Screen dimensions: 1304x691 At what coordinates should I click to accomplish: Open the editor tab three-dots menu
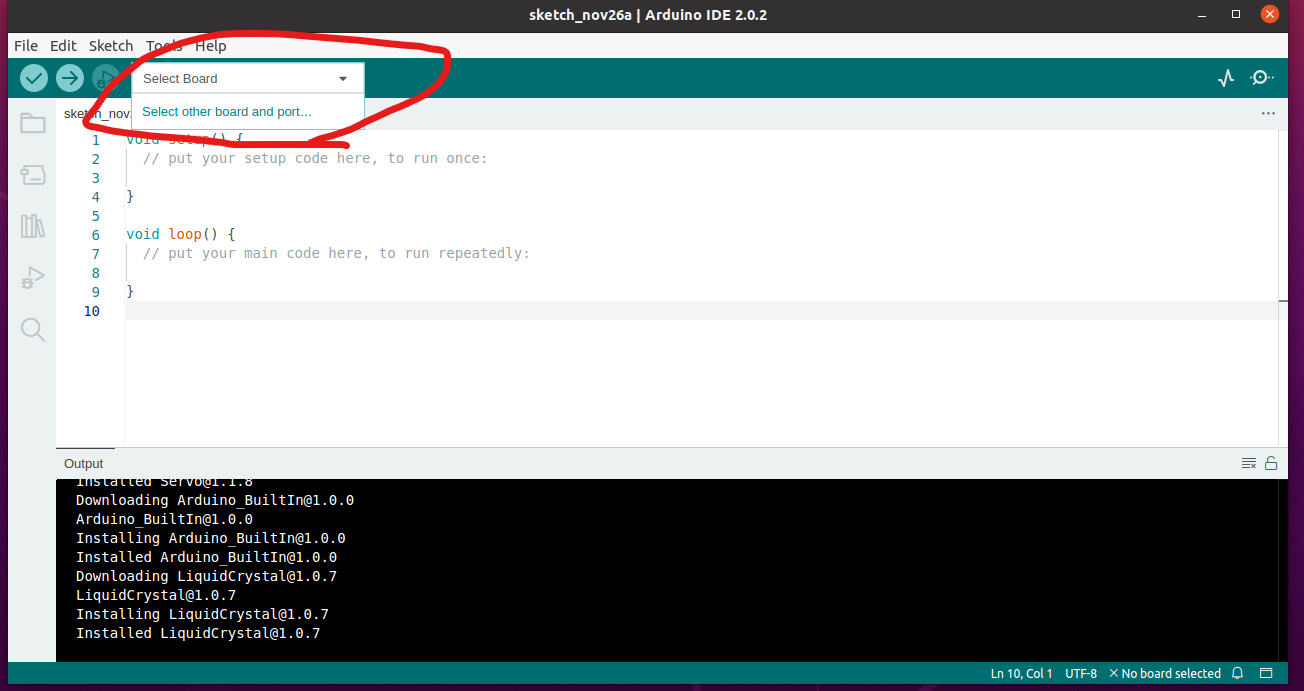1268,114
